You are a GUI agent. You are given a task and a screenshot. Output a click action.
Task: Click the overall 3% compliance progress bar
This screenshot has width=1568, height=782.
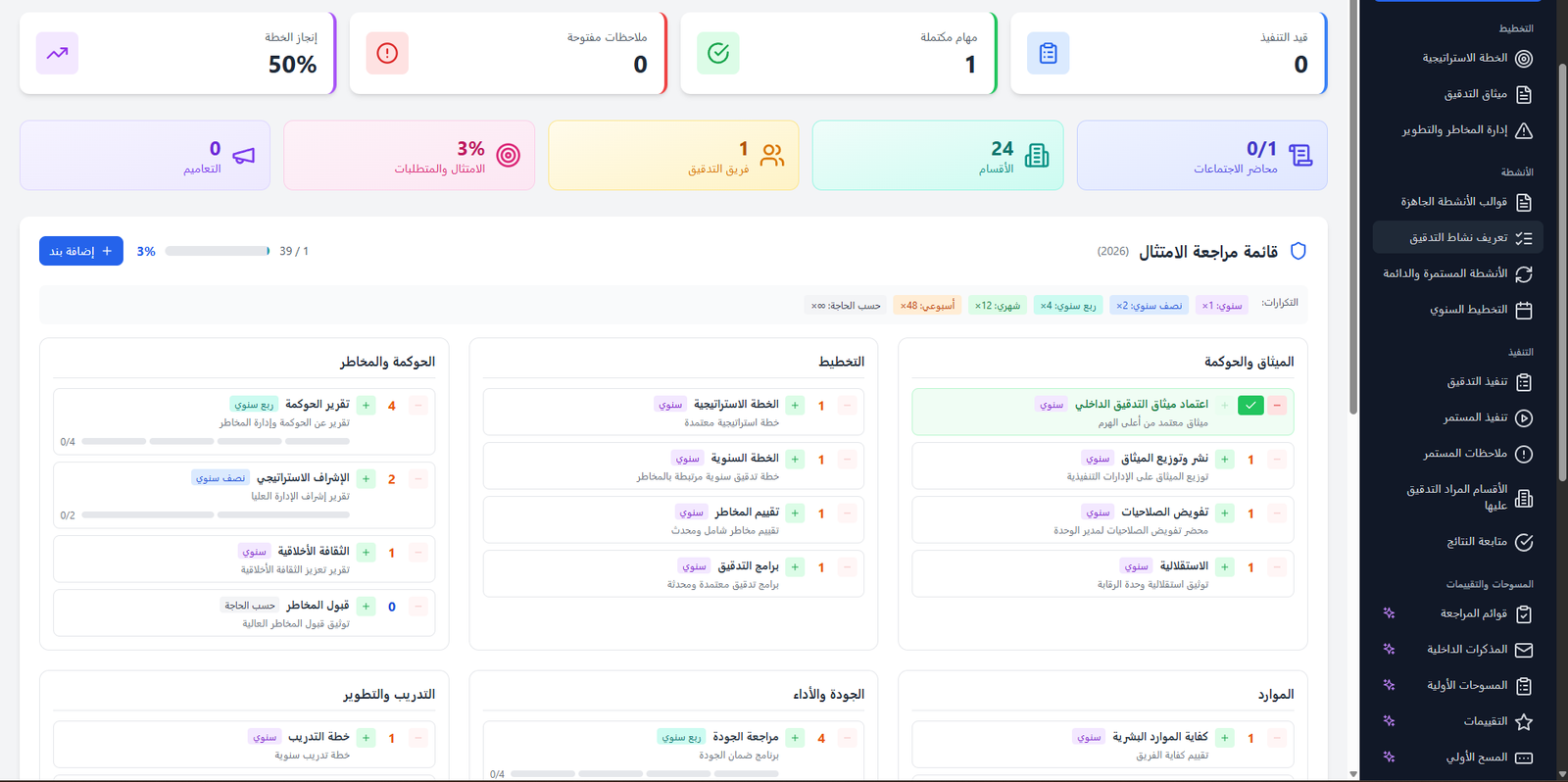(218, 252)
